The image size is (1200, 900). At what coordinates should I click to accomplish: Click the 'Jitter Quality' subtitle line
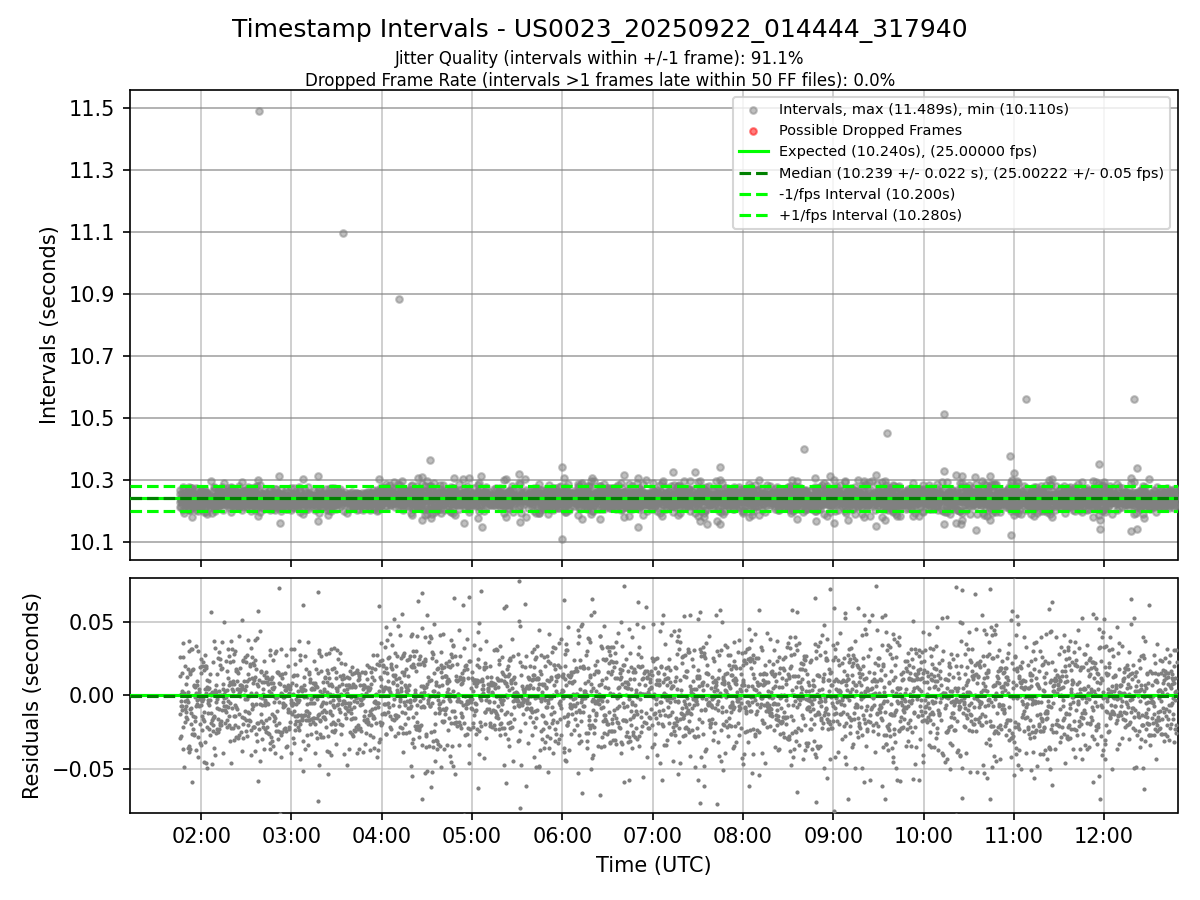click(599, 58)
